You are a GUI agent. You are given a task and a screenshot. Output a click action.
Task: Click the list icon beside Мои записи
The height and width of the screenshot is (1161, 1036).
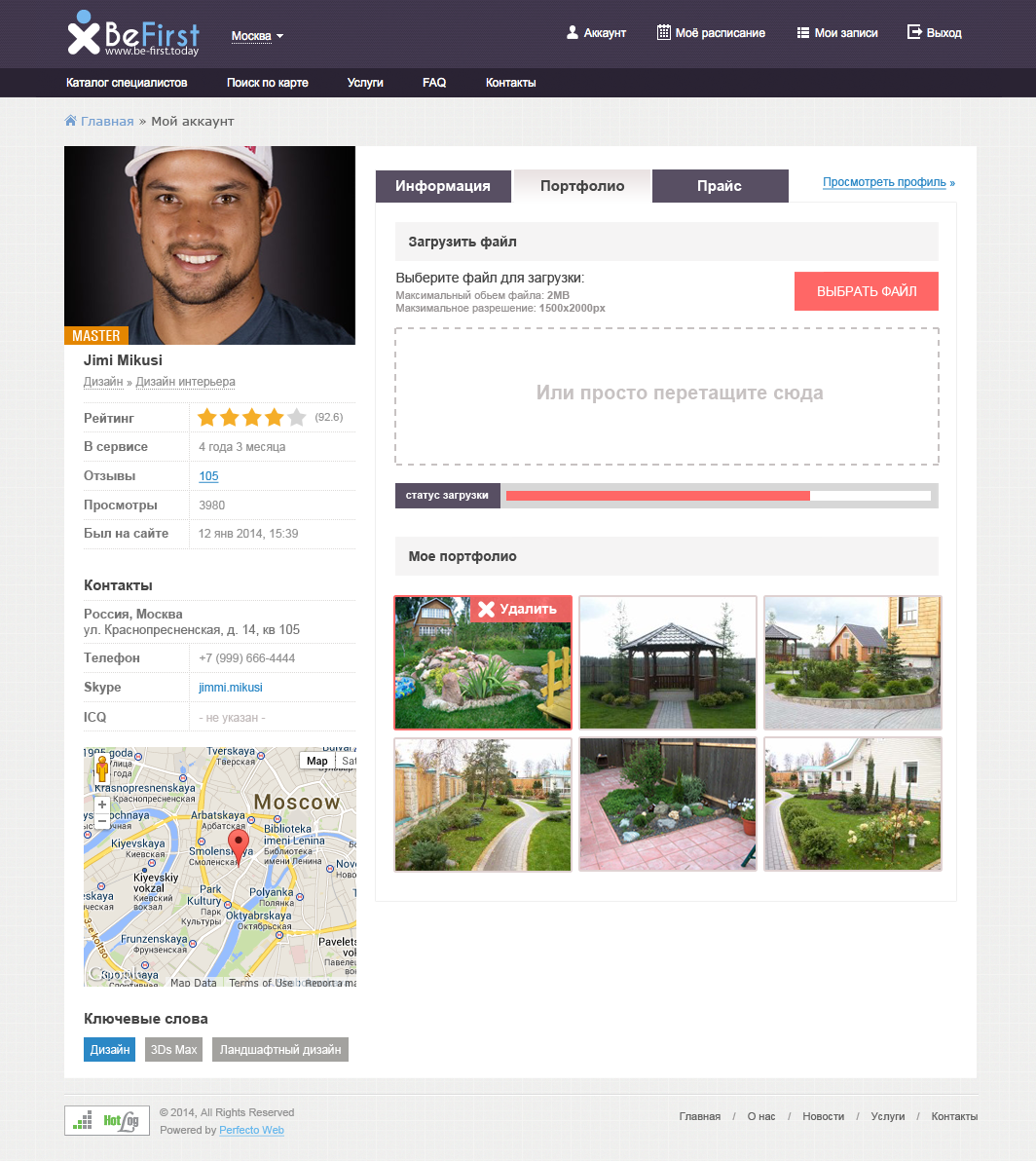[803, 32]
